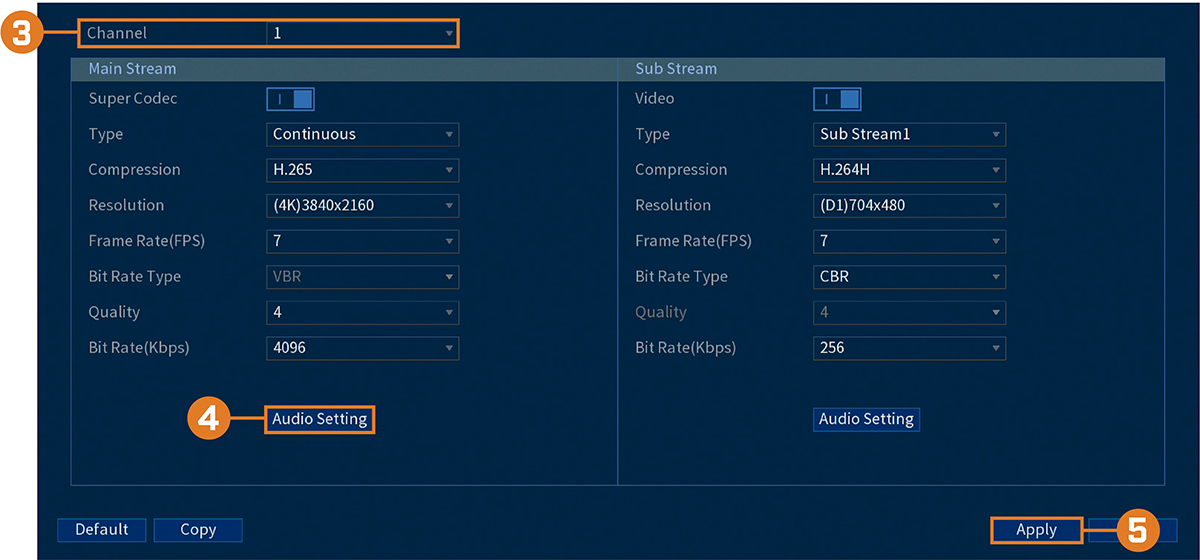This screenshot has width=1200, height=560.
Task: Open Main Stream Bit Rate Type VBR dropdown
Action: 363,277
